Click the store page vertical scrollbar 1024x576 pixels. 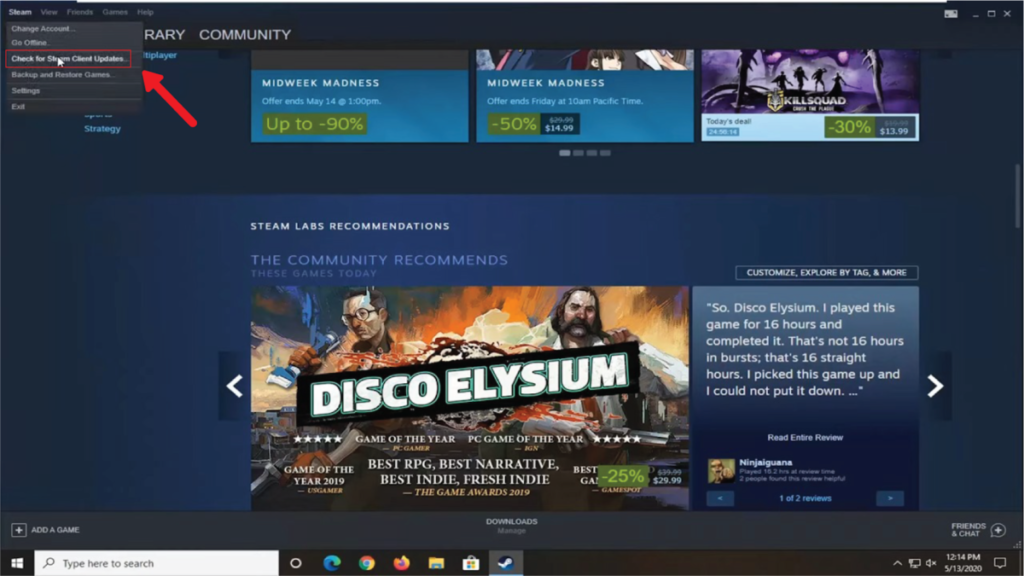tap(1018, 196)
